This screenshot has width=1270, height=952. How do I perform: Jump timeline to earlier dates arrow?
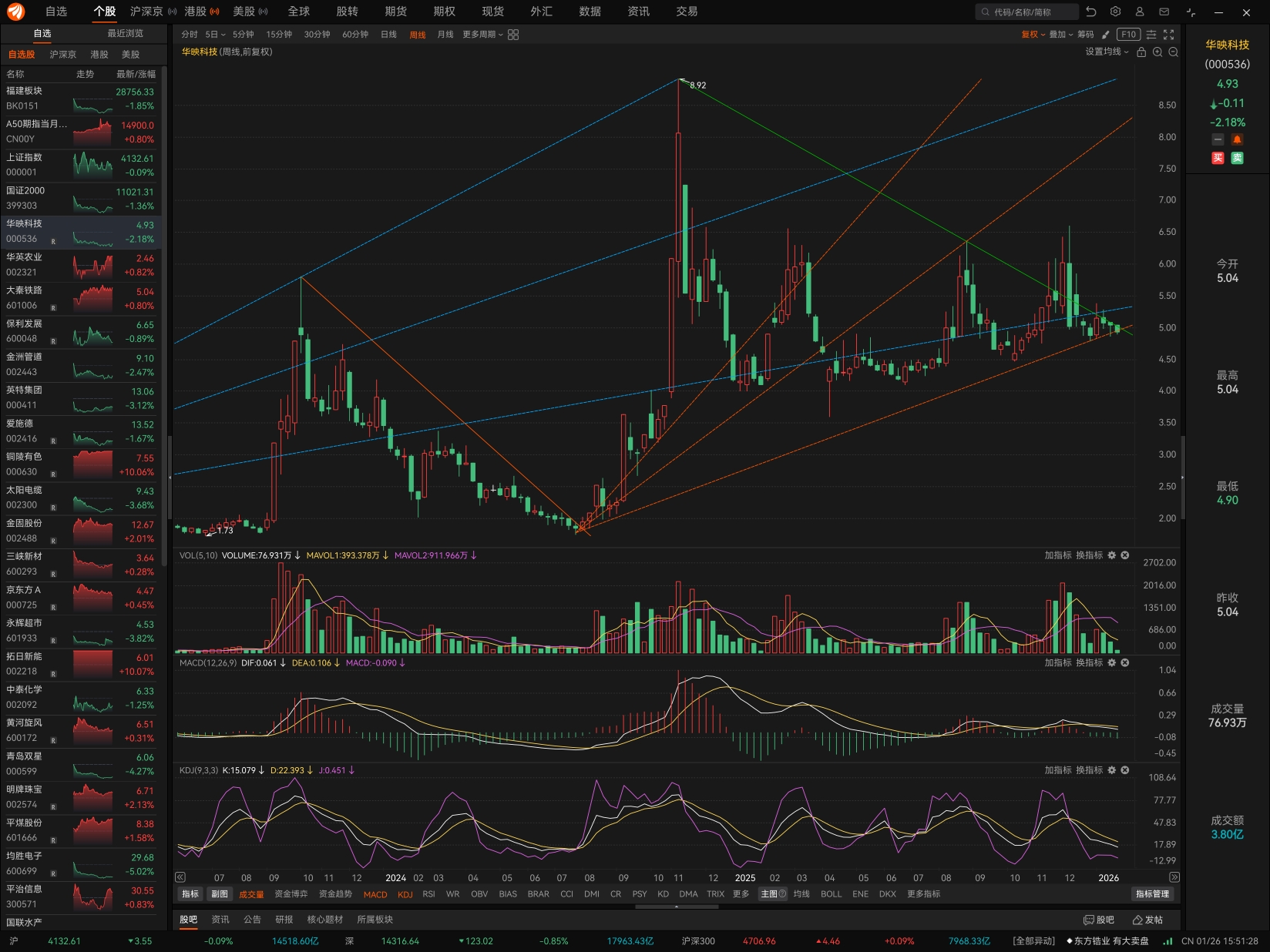[x=180, y=877]
